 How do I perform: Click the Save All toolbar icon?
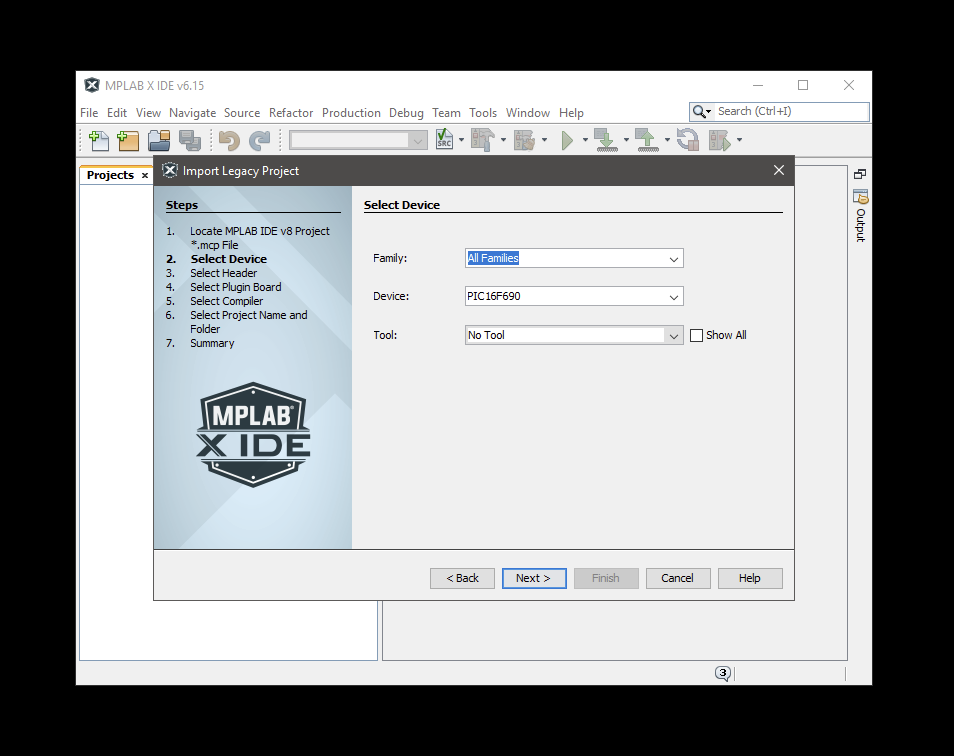click(189, 141)
